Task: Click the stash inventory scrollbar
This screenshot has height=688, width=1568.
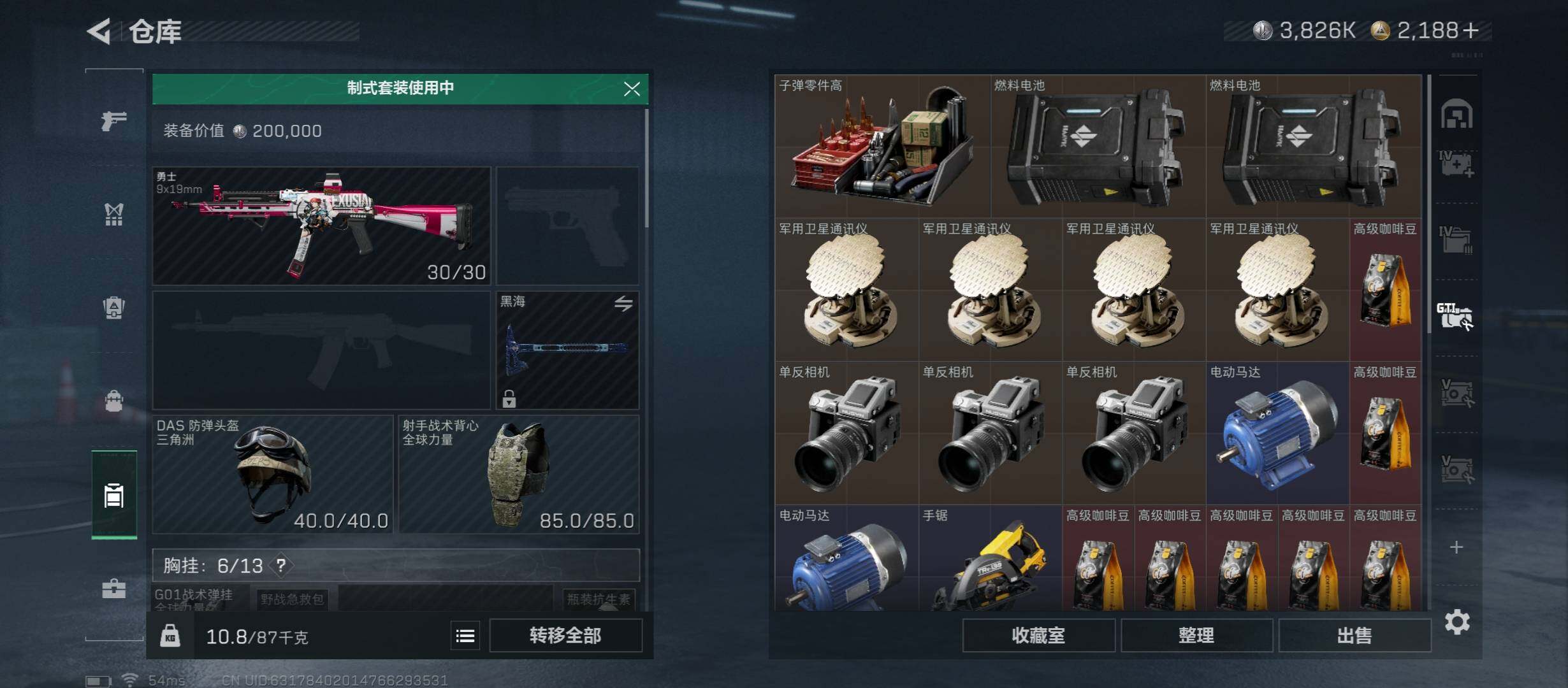Action: (1429, 204)
